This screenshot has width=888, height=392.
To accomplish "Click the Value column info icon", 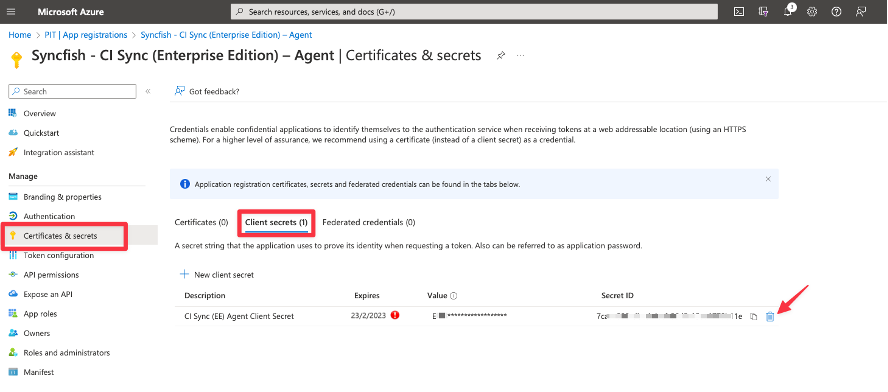I will point(454,296).
